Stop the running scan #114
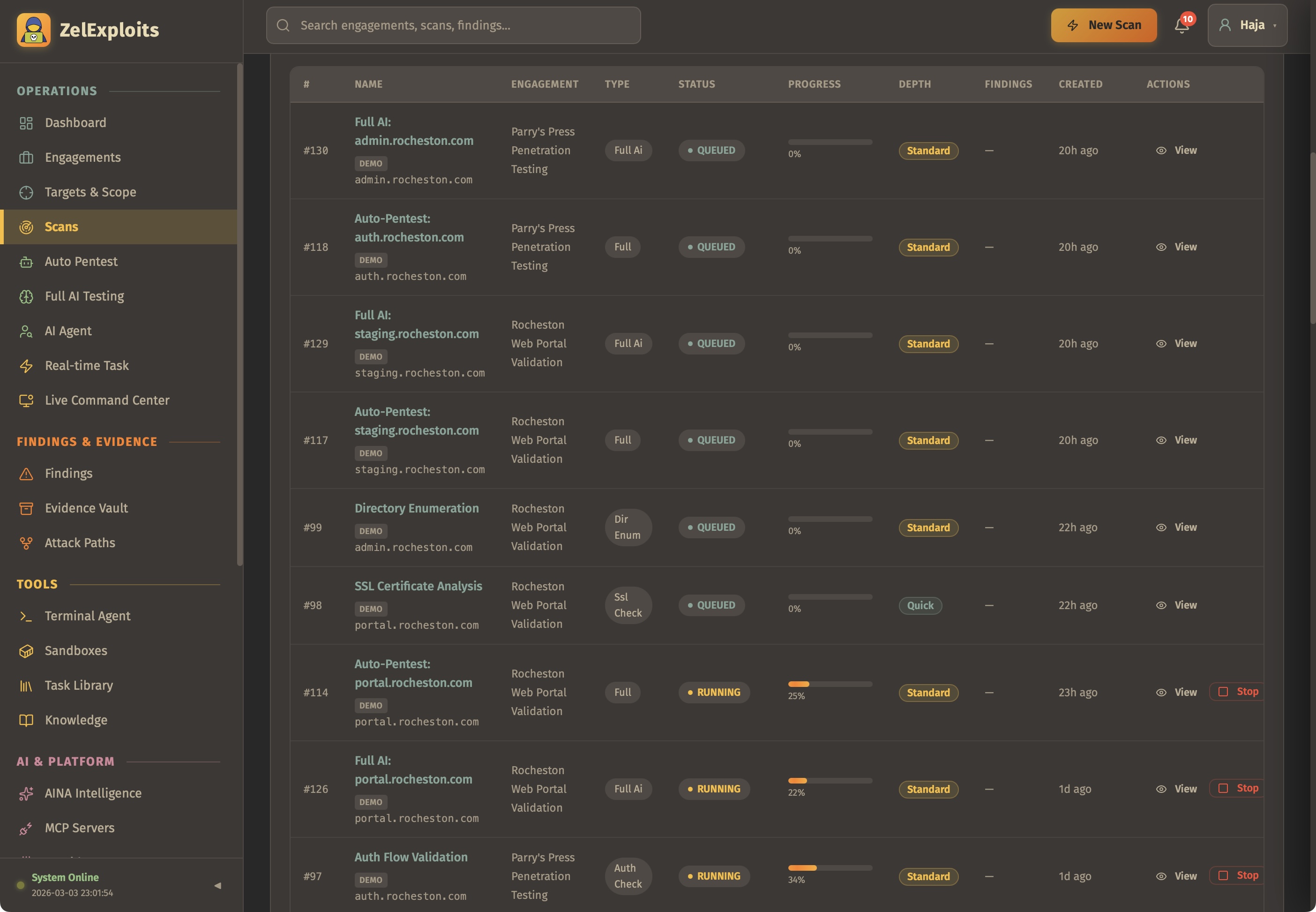 (x=1237, y=692)
